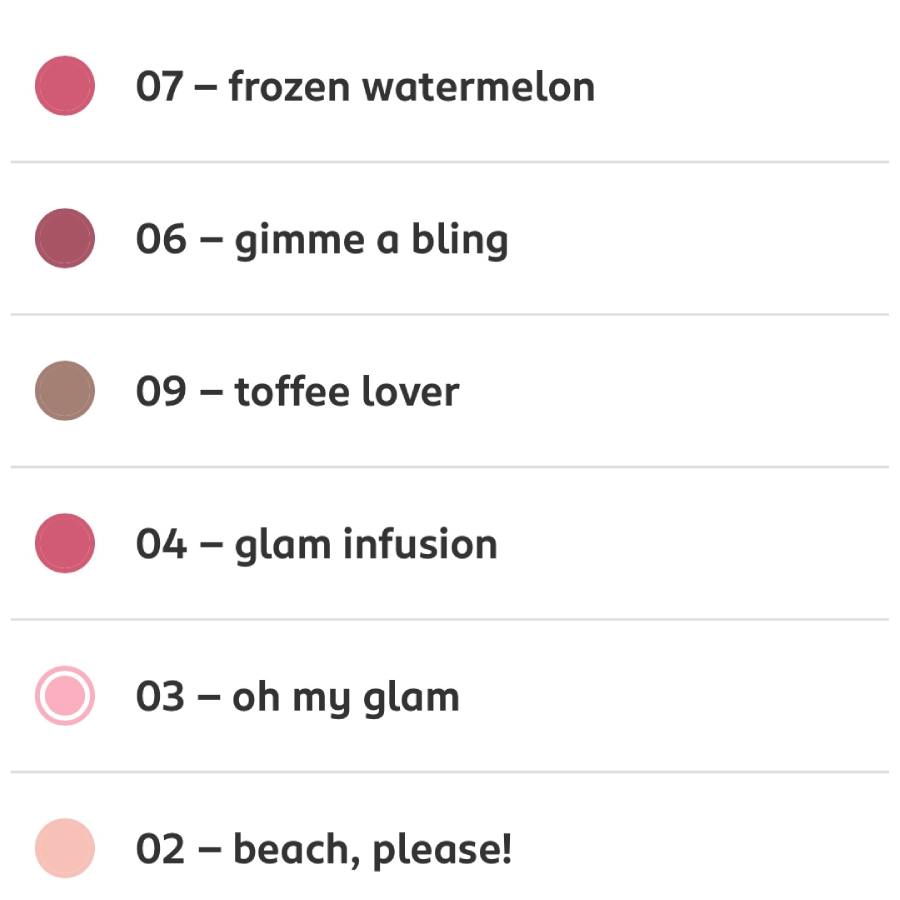The width and height of the screenshot is (900, 900).
Task: Pick shade number 02 in the list
Action: click(160, 850)
